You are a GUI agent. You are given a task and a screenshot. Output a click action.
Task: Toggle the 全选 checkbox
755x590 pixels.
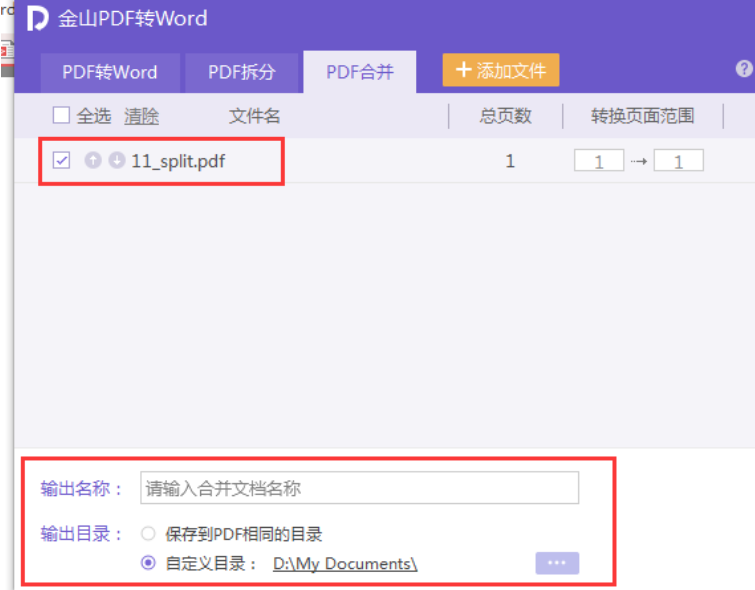61,116
